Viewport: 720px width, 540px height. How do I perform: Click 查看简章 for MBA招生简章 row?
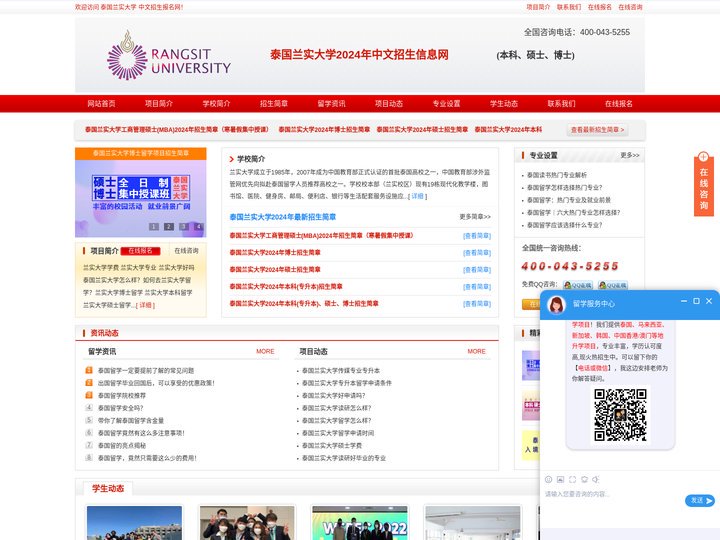pyautogui.click(x=477, y=236)
